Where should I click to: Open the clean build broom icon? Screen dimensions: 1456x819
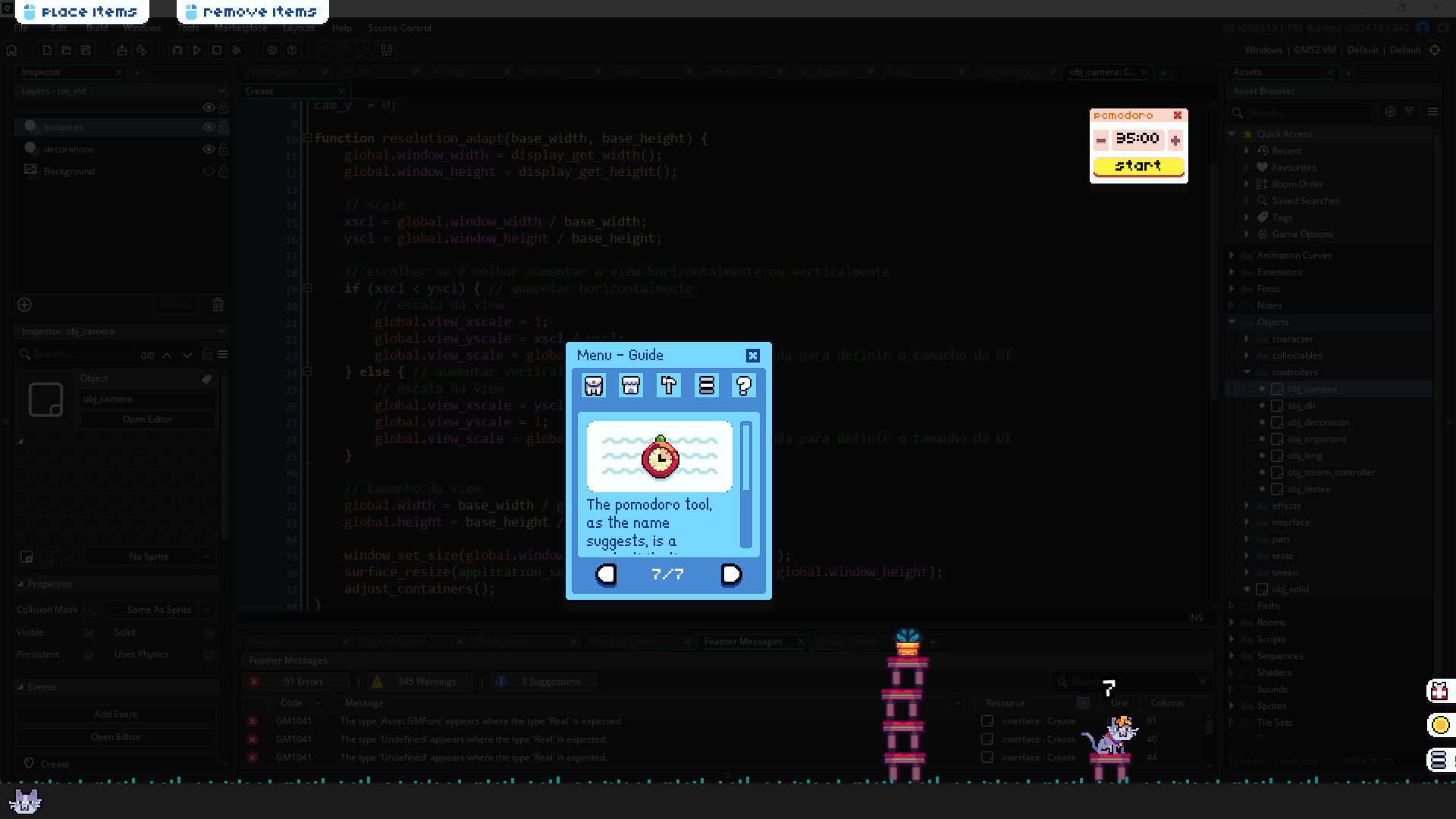click(x=237, y=50)
